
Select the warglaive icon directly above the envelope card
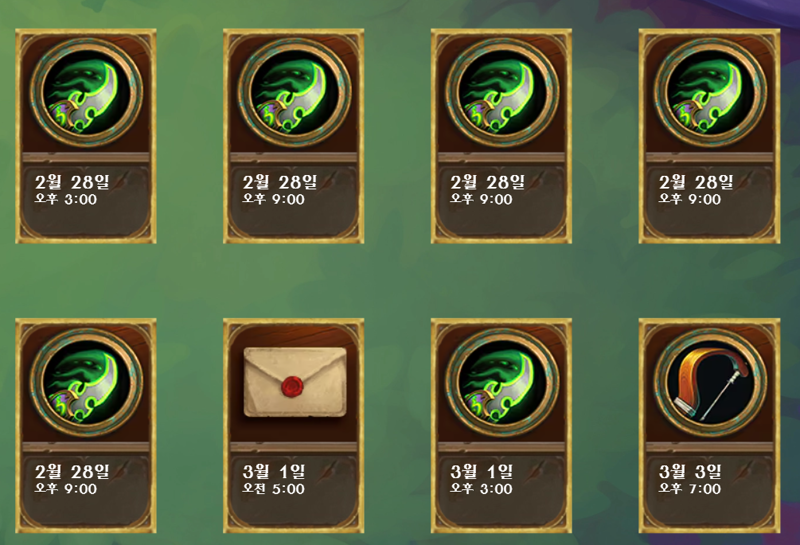click(x=294, y=92)
